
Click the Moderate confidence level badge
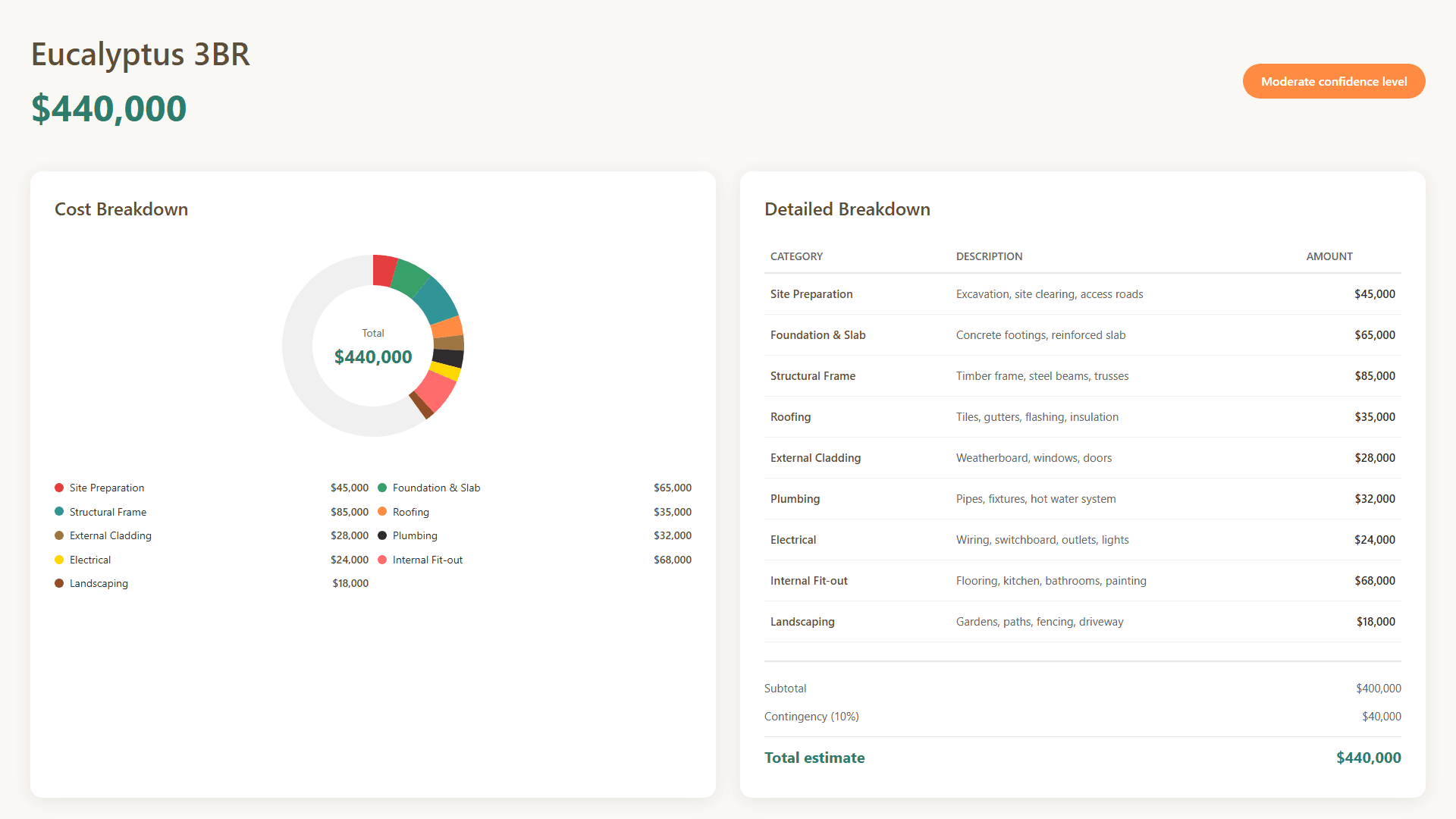(1333, 81)
